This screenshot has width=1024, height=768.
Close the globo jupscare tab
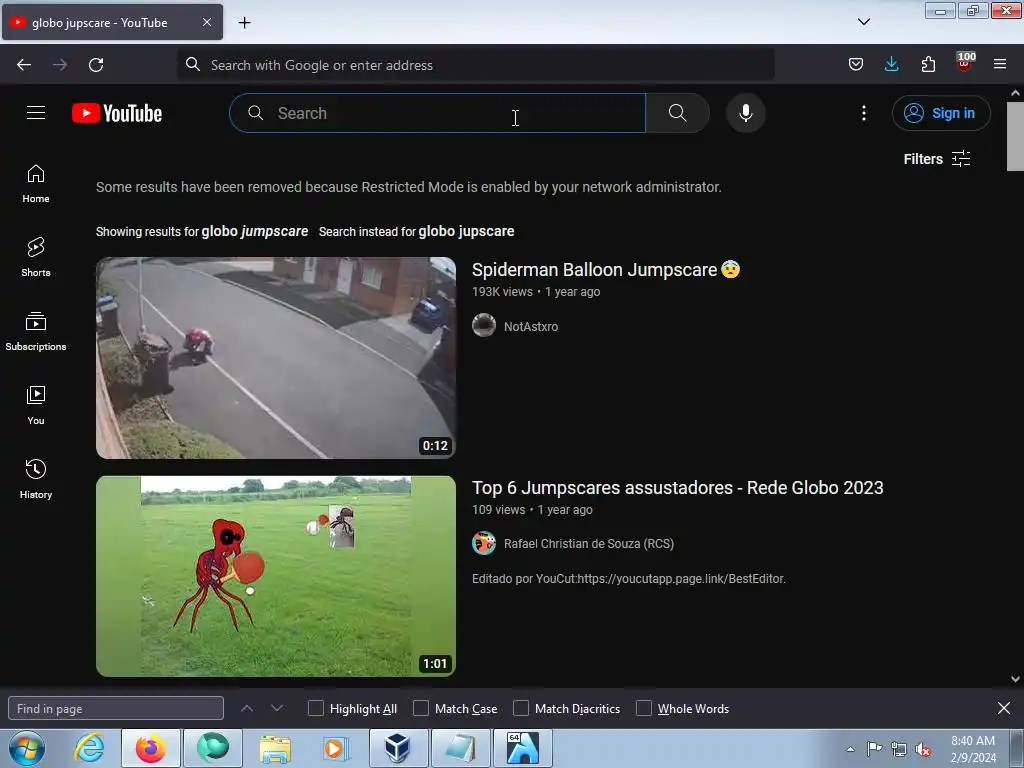tap(206, 22)
